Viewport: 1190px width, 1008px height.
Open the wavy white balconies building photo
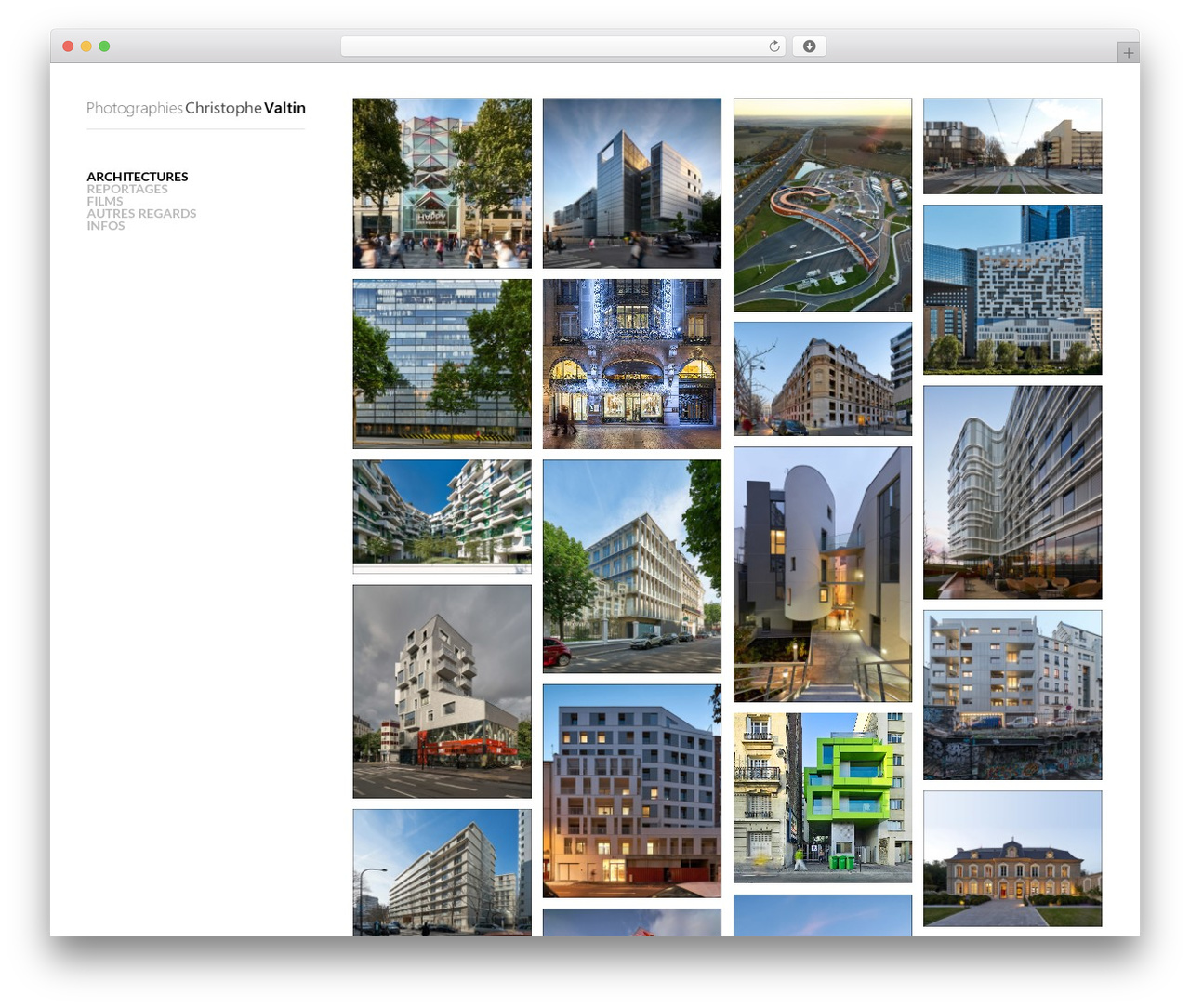coord(1012,492)
